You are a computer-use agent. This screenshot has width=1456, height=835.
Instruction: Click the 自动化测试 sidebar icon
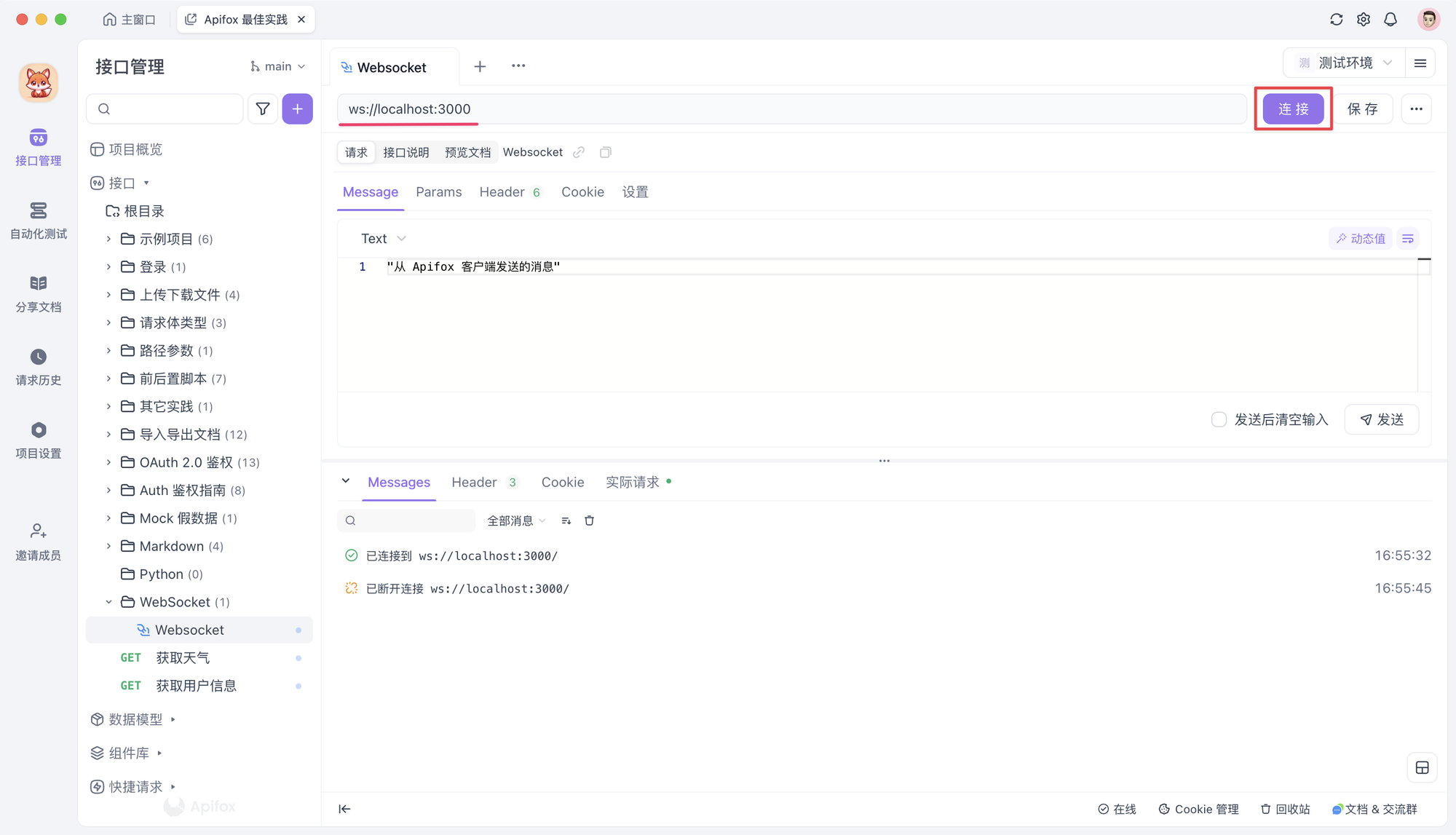[38, 219]
